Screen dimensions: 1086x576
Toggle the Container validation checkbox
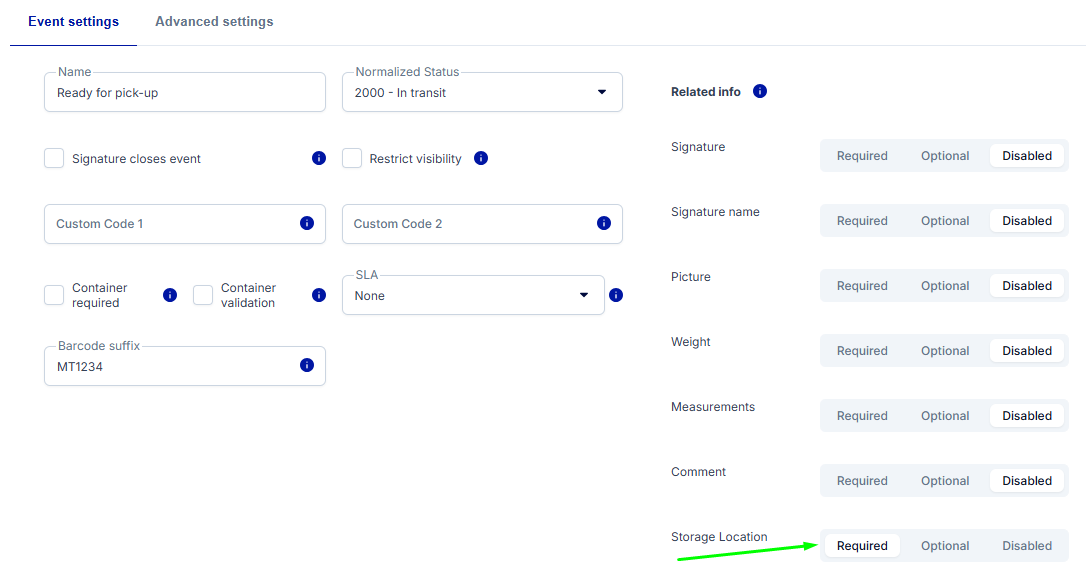(203, 295)
